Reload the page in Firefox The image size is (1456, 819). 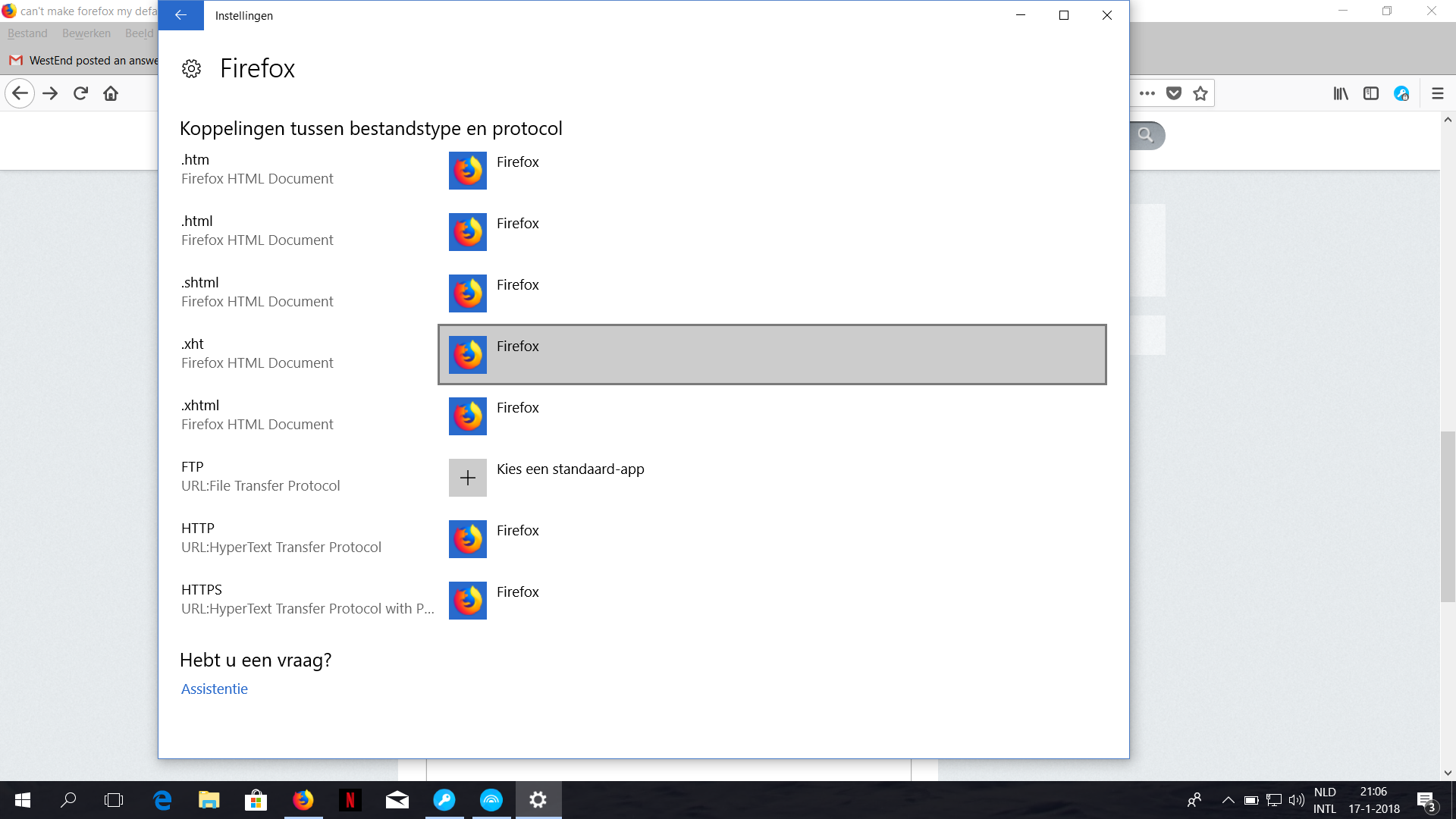coord(80,93)
